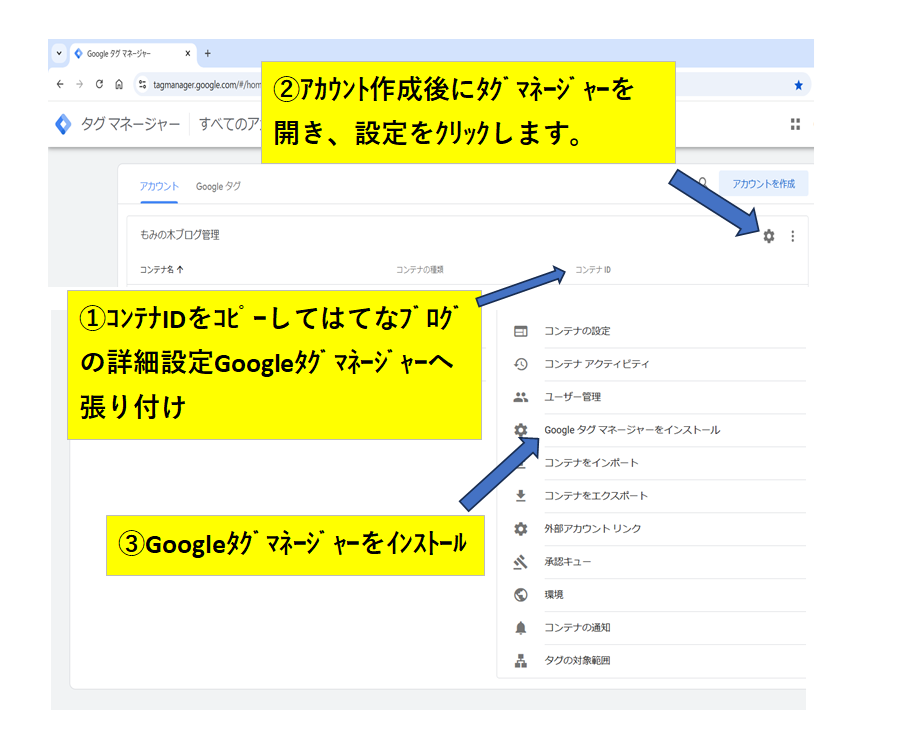Click the コンテナをエクスポート download icon
The width and height of the screenshot is (906, 751).
tap(521, 496)
